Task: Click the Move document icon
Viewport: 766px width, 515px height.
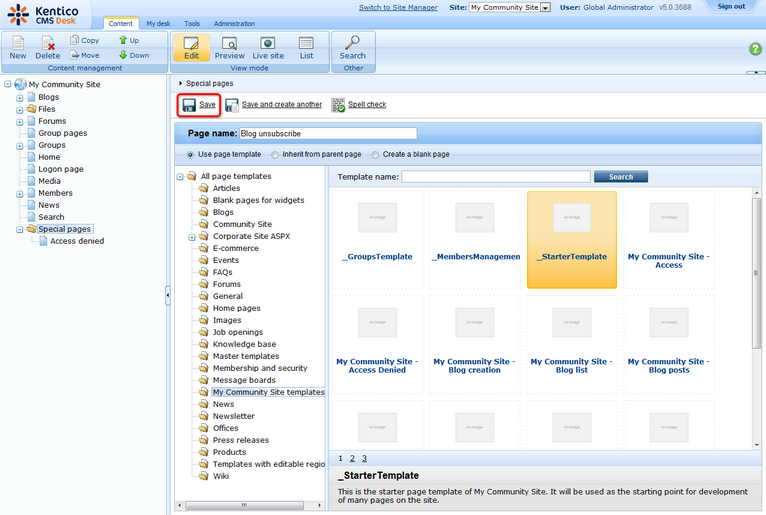Action: click(x=74, y=55)
